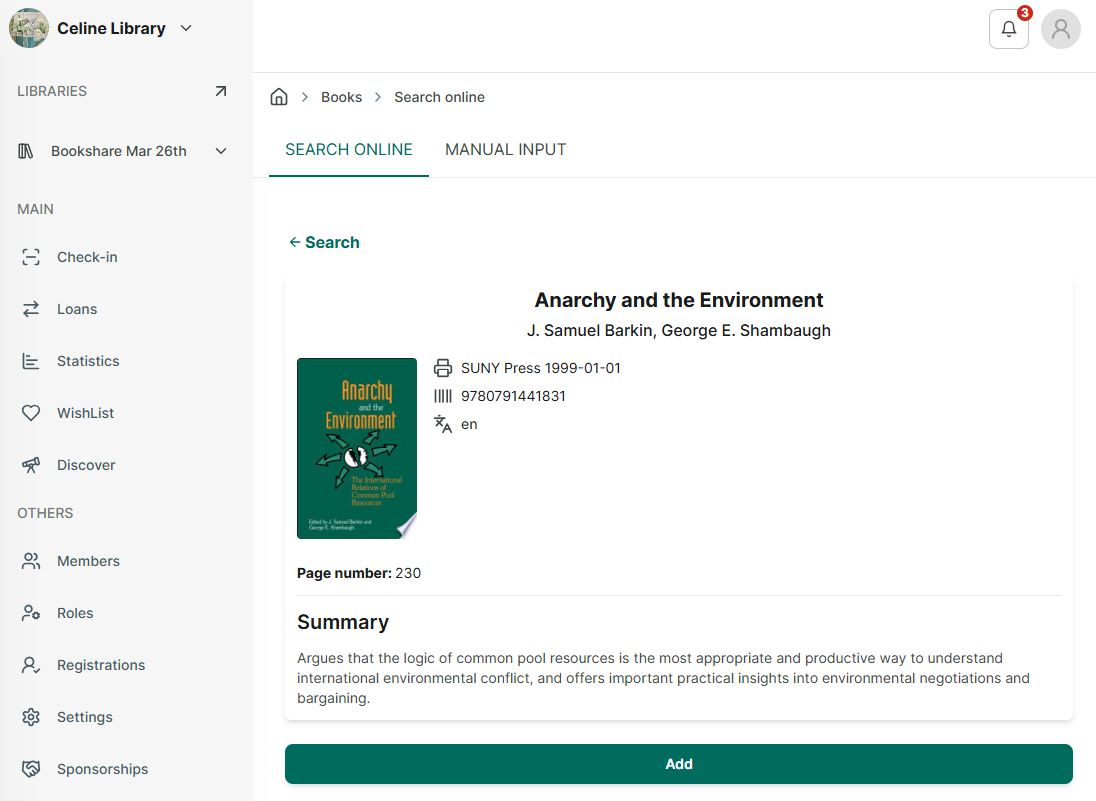Click the Check-in scan icon
This screenshot has width=1096, height=801.
point(31,257)
